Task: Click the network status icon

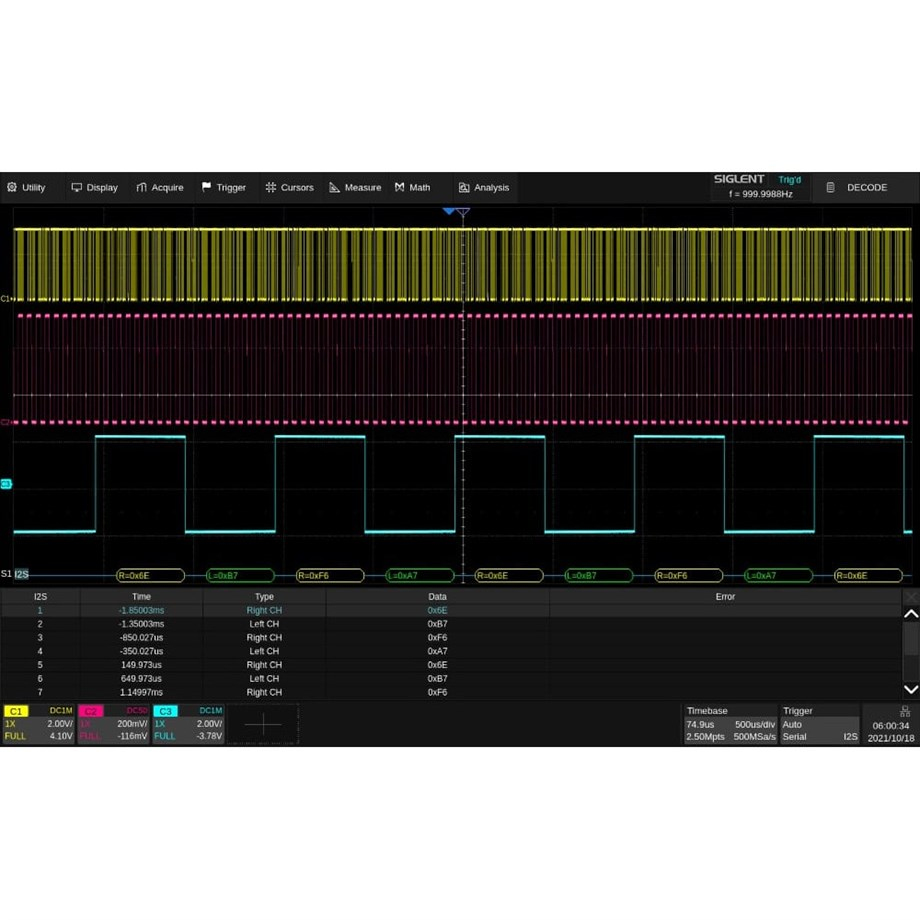Action: tap(905, 712)
